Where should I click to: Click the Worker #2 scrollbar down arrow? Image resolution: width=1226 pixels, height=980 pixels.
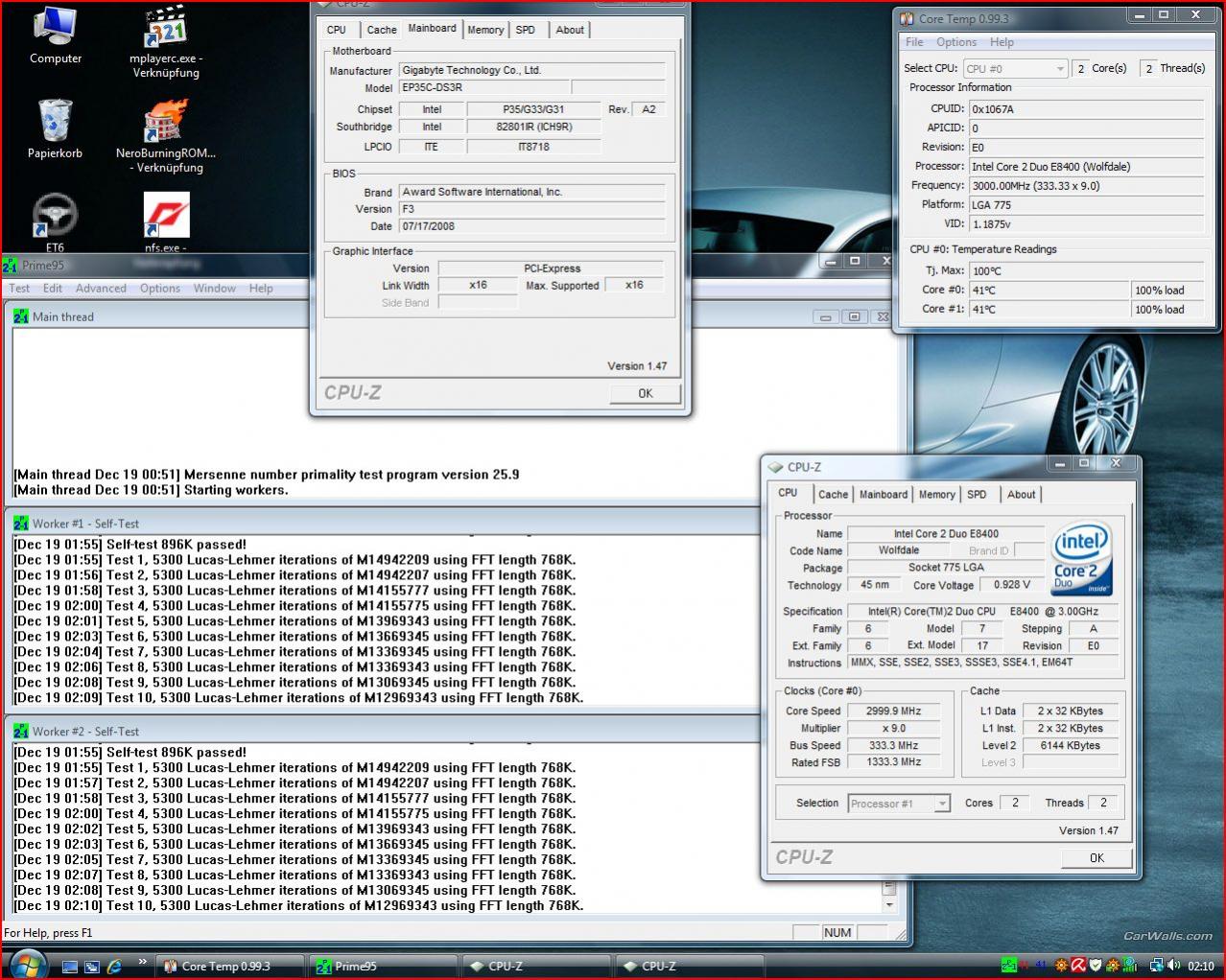(x=889, y=904)
